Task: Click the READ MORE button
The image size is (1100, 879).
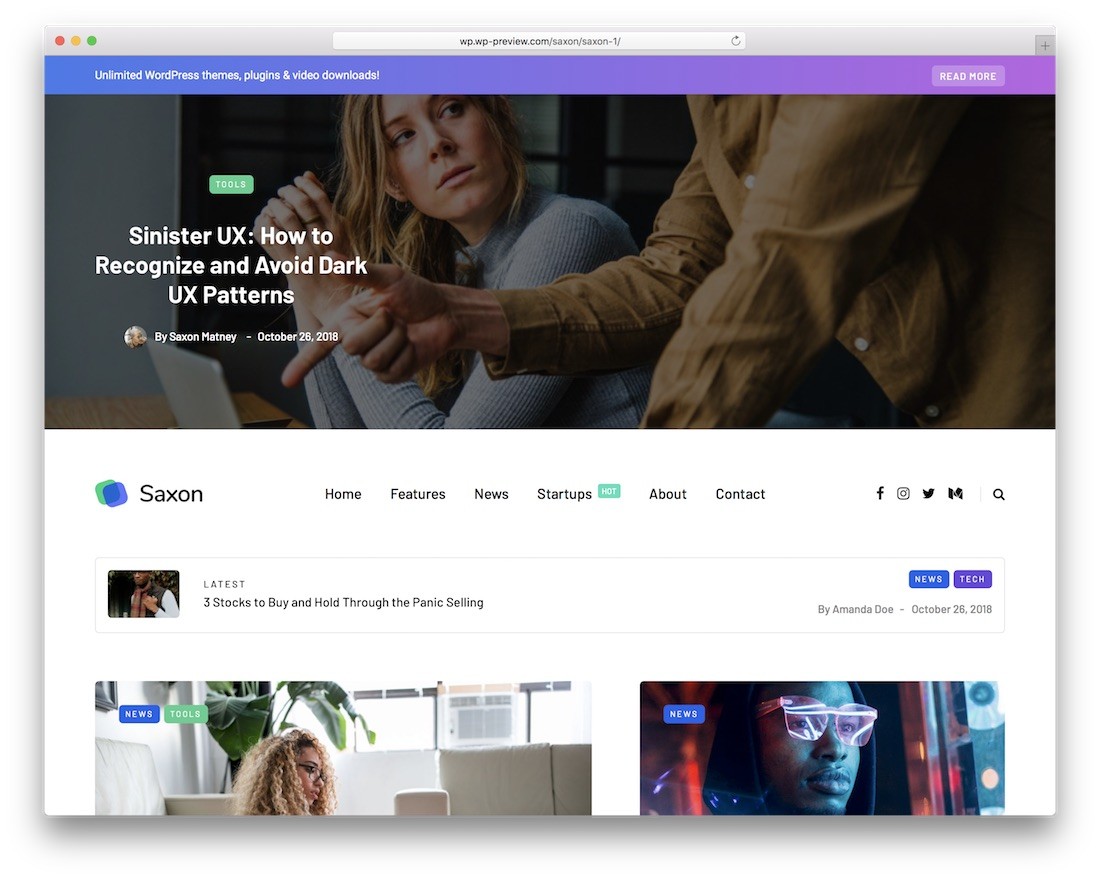Action: pyautogui.click(x=967, y=76)
